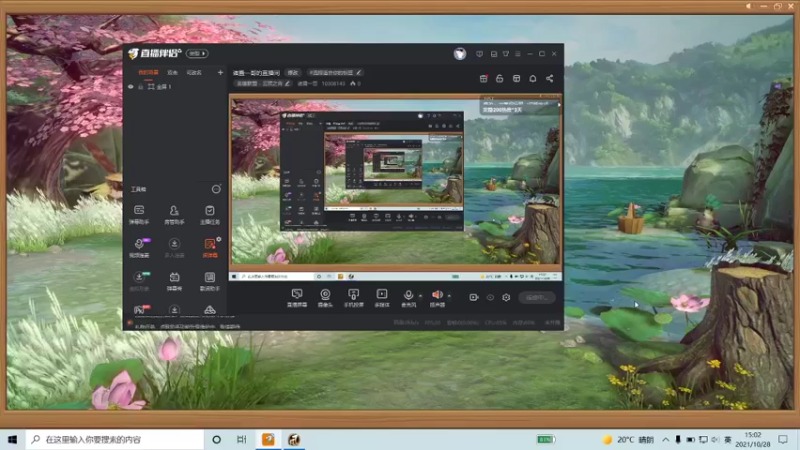Expand microphone options arrow
Screen dimensions: 800x450
click(420, 295)
